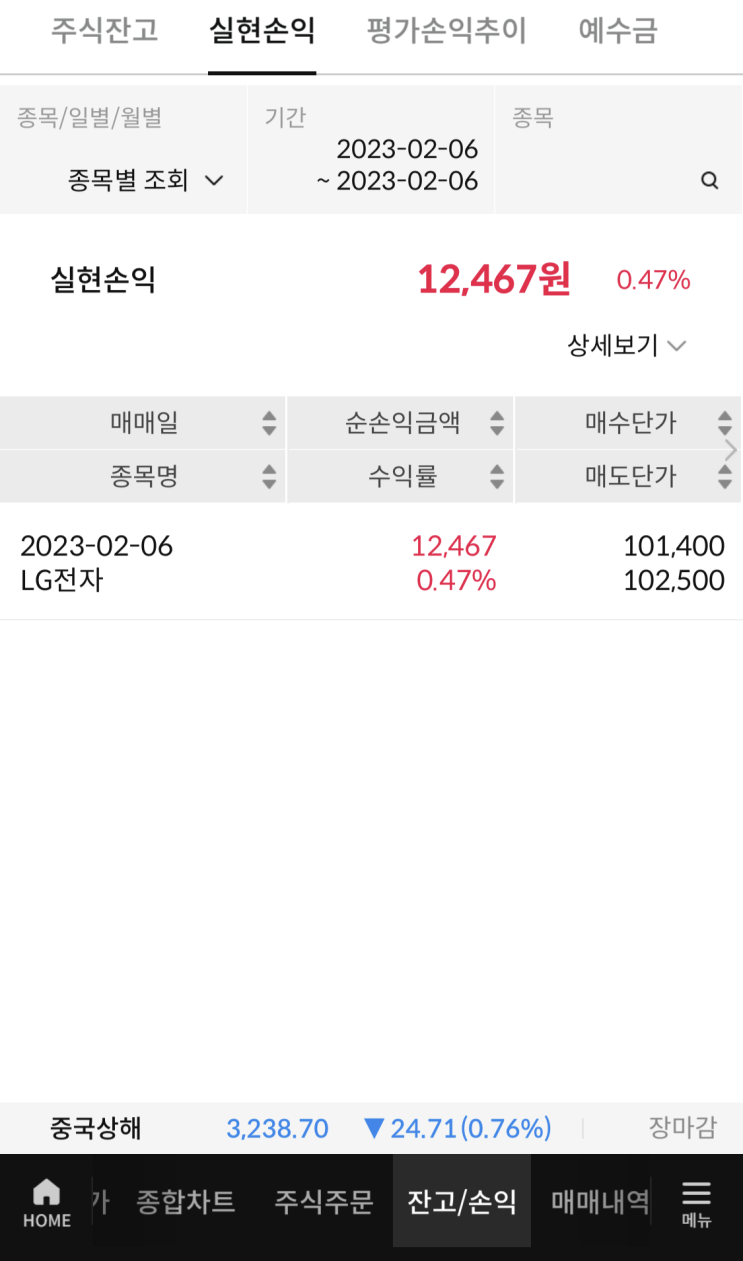Open the 예수금 tab

click(618, 32)
